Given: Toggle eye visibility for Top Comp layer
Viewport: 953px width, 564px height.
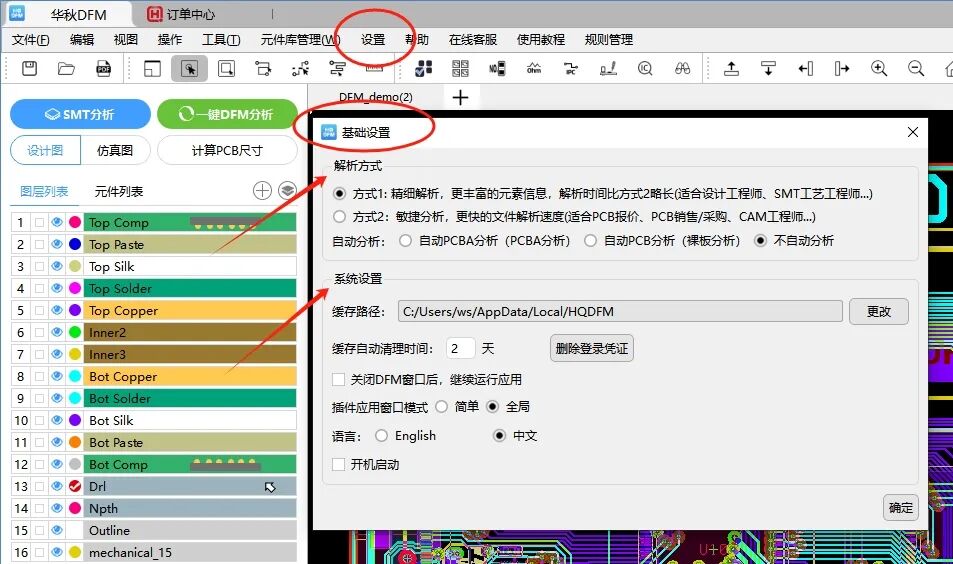Looking at the screenshot, I should [57, 222].
